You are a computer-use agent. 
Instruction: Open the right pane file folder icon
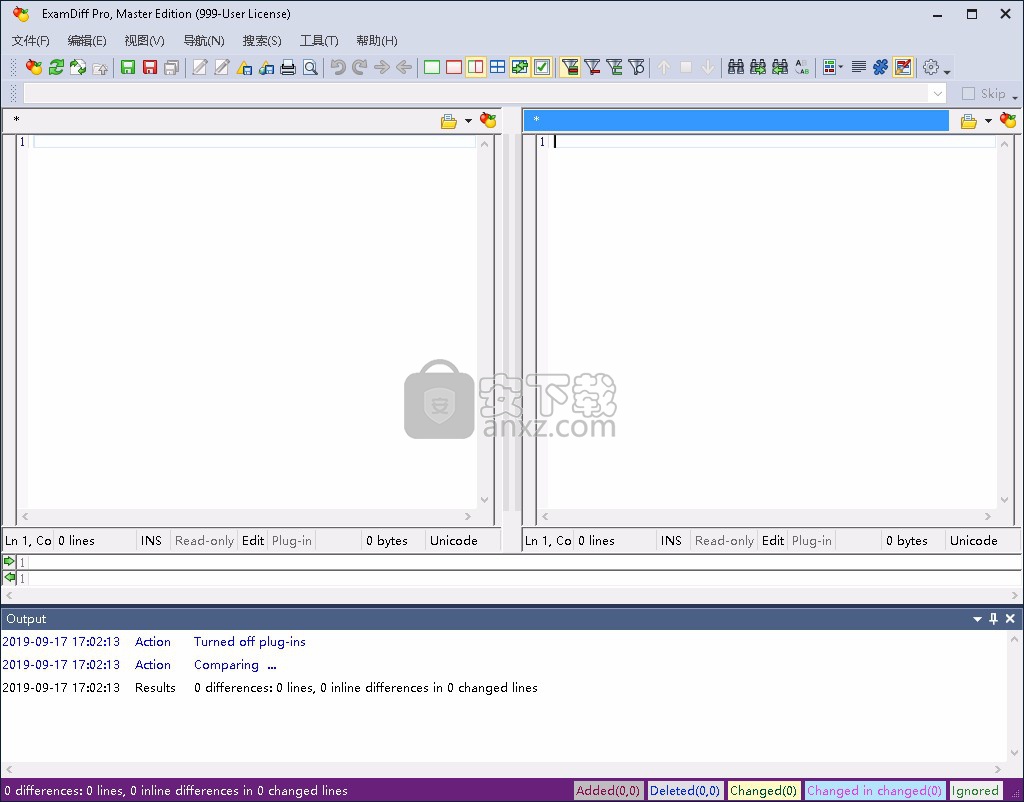pyautogui.click(x=968, y=121)
